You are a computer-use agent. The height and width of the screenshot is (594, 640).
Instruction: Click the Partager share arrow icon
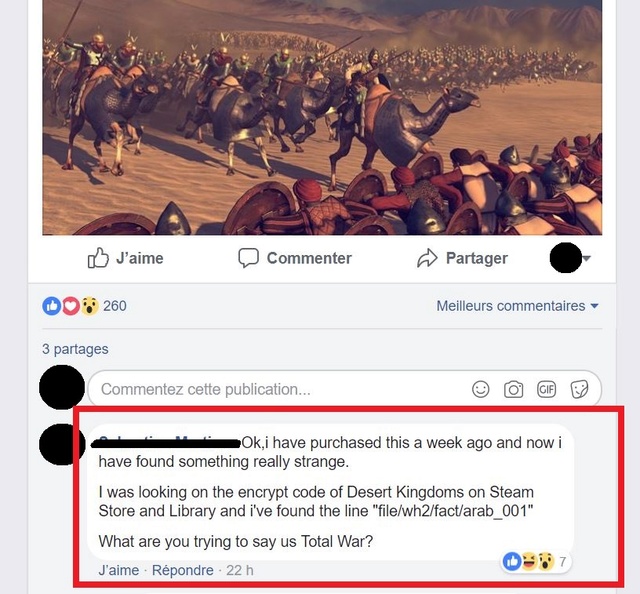point(427,258)
